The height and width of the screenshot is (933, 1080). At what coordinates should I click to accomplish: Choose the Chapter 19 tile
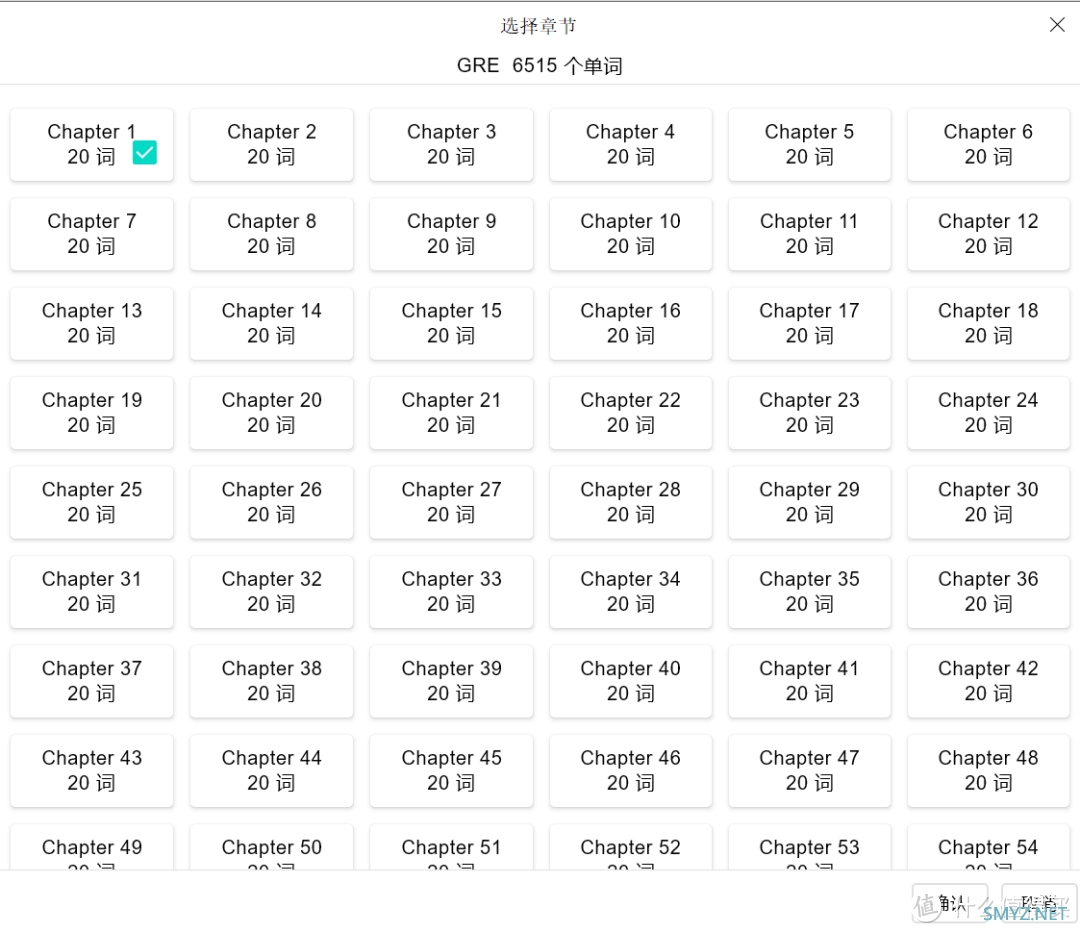coord(92,413)
